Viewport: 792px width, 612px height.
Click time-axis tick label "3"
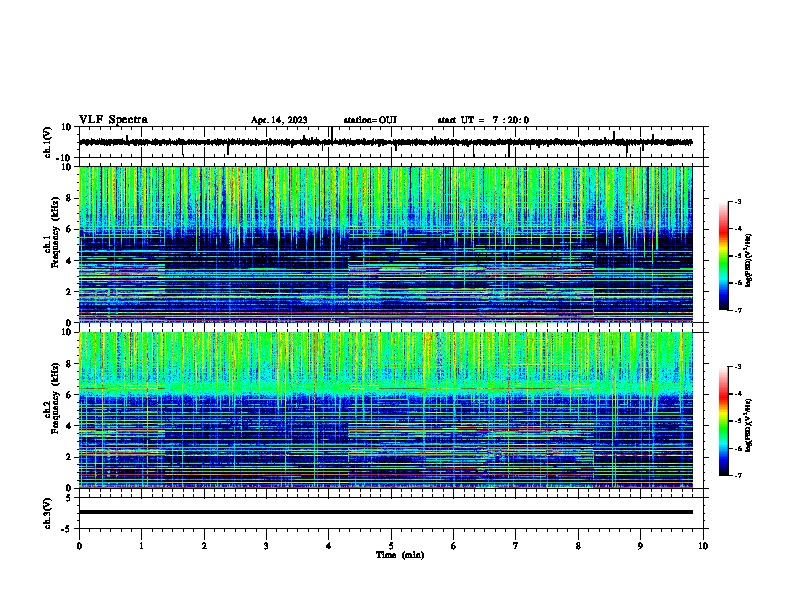point(266,546)
